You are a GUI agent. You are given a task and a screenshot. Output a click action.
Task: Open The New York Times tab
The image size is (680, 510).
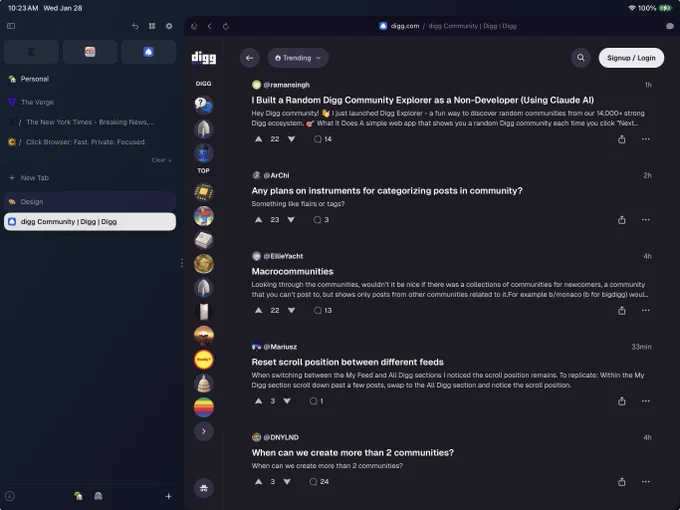90,122
